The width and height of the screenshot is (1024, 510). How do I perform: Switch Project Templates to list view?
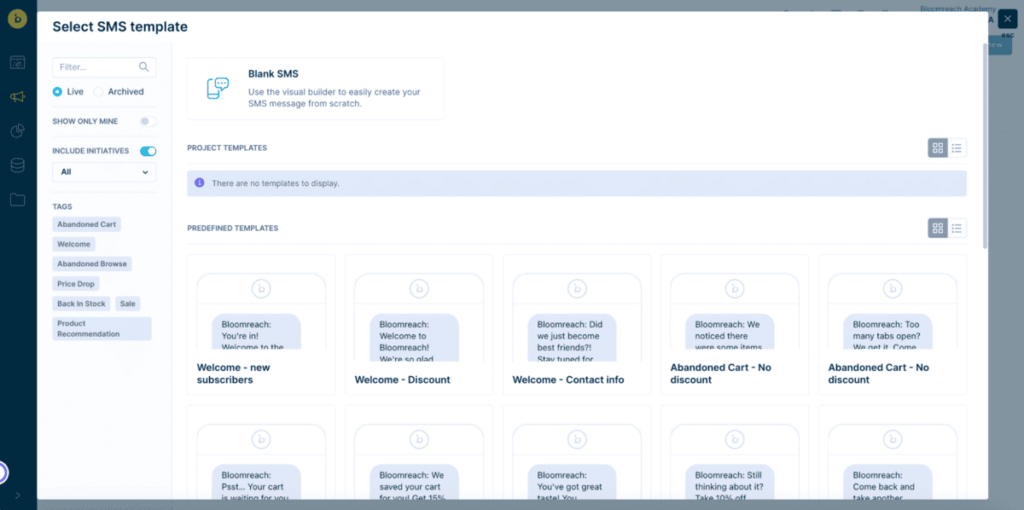(x=957, y=148)
